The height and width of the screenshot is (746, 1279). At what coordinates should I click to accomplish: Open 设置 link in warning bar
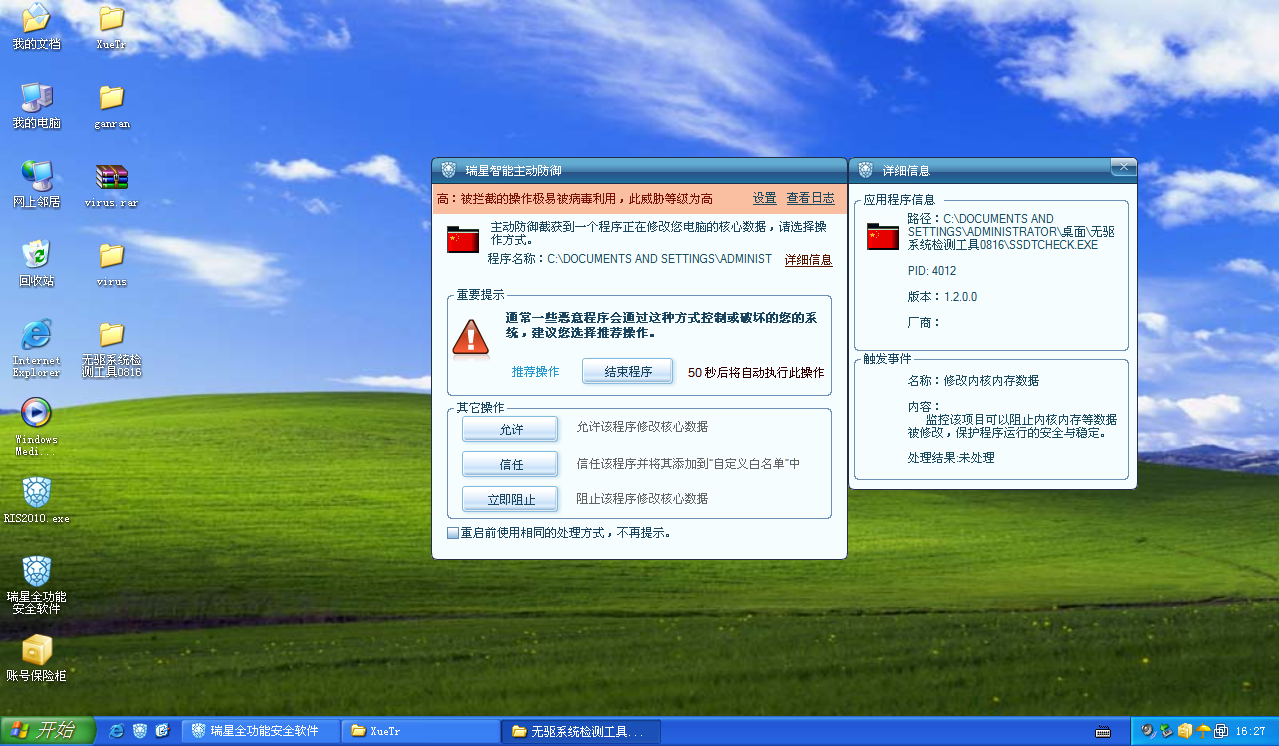(765, 199)
